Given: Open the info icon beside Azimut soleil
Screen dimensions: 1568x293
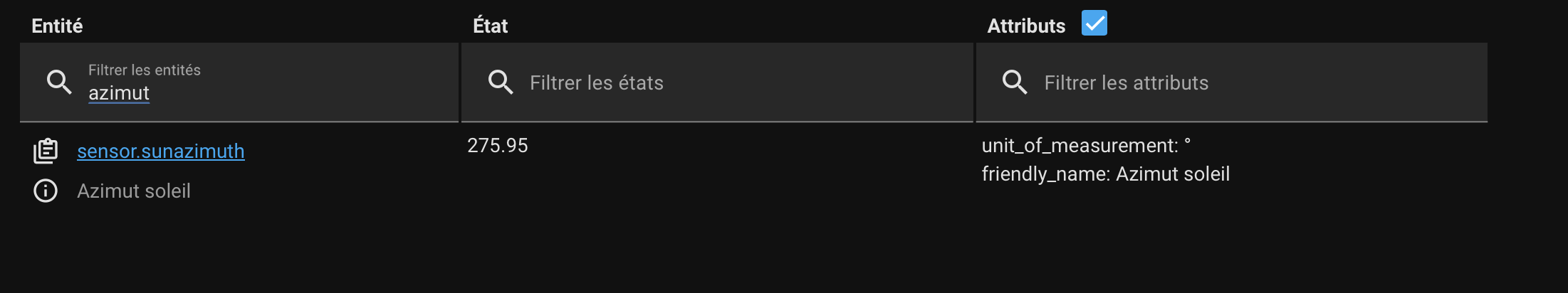Looking at the screenshot, I should pos(46,191).
